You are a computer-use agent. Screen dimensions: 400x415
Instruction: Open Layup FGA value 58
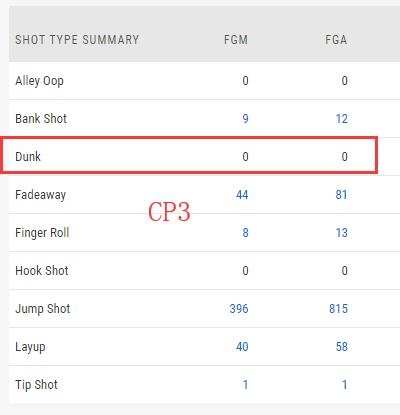[x=342, y=347]
